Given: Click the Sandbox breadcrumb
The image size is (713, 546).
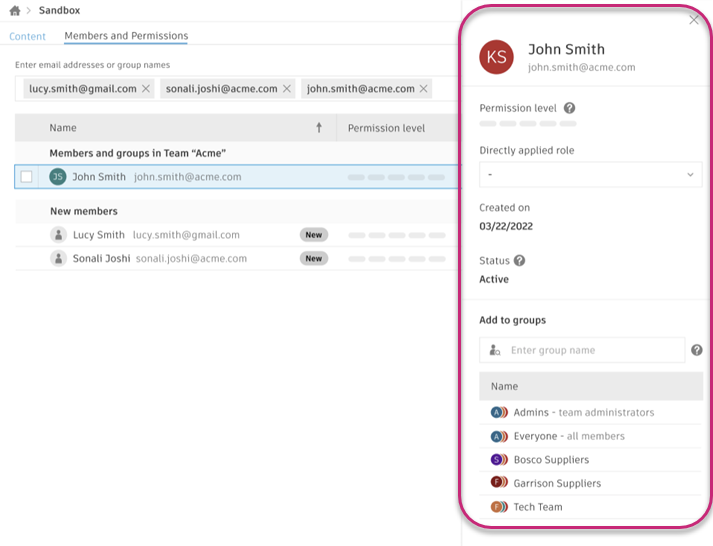Looking at the screenshot, I should pyautogui.click(x=59, y=10).
